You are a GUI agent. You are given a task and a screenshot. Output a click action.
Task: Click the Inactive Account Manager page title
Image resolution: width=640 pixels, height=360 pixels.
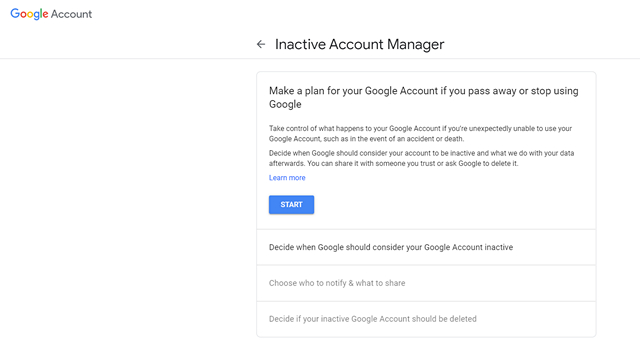[x=360, y=44]
